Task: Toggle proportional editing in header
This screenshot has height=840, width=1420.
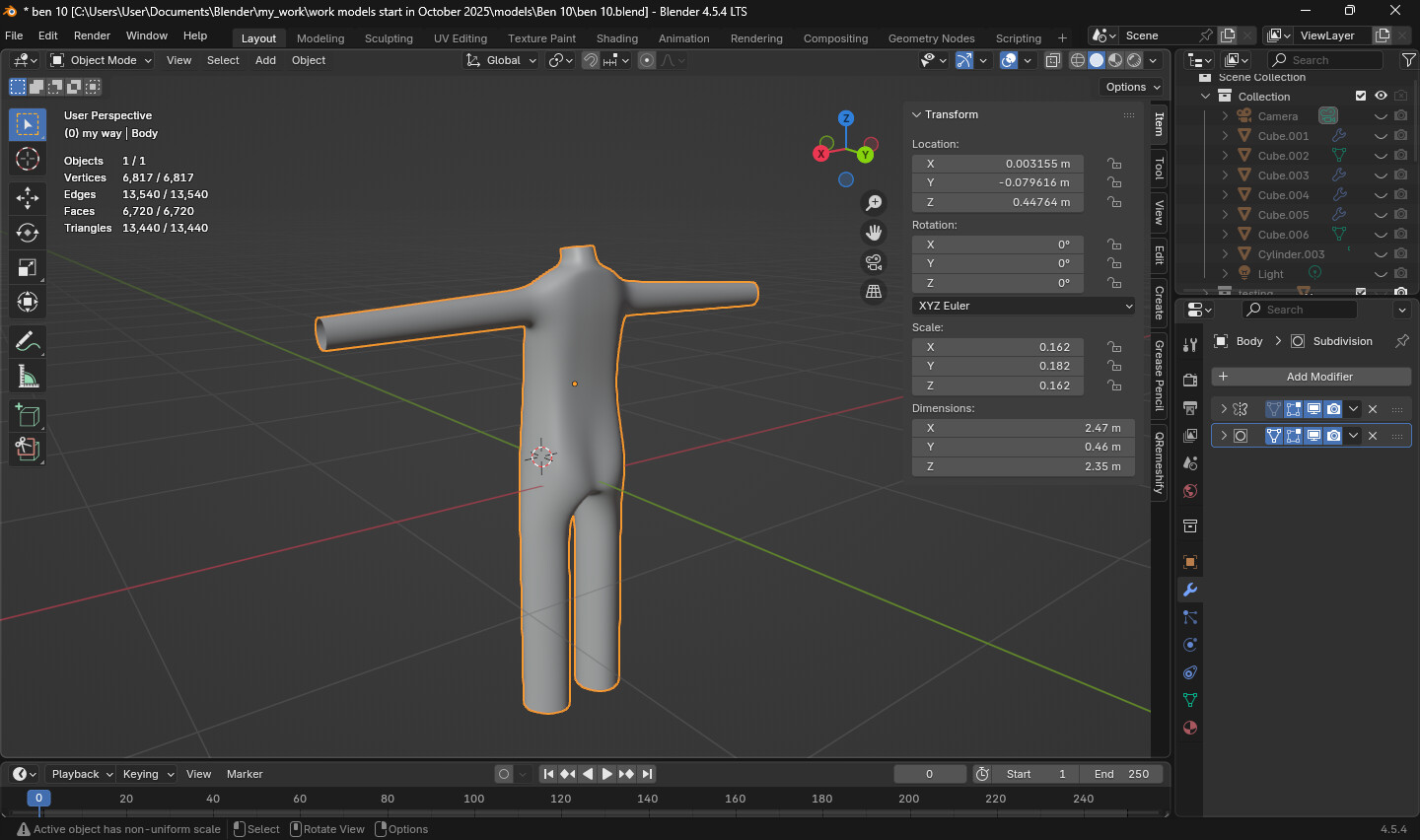Action: [x=647, y=60]
